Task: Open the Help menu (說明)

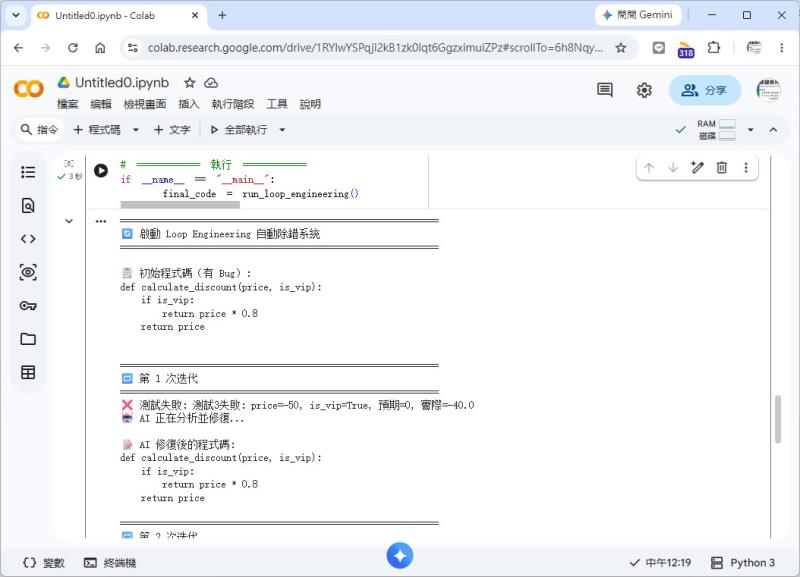Action: 310,104
